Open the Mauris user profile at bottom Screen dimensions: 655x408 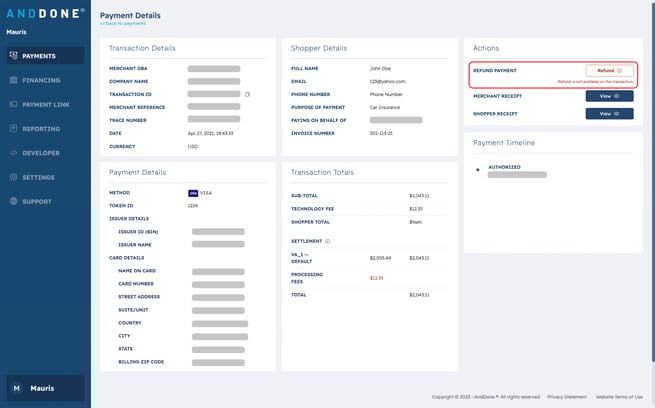point(45,388)
